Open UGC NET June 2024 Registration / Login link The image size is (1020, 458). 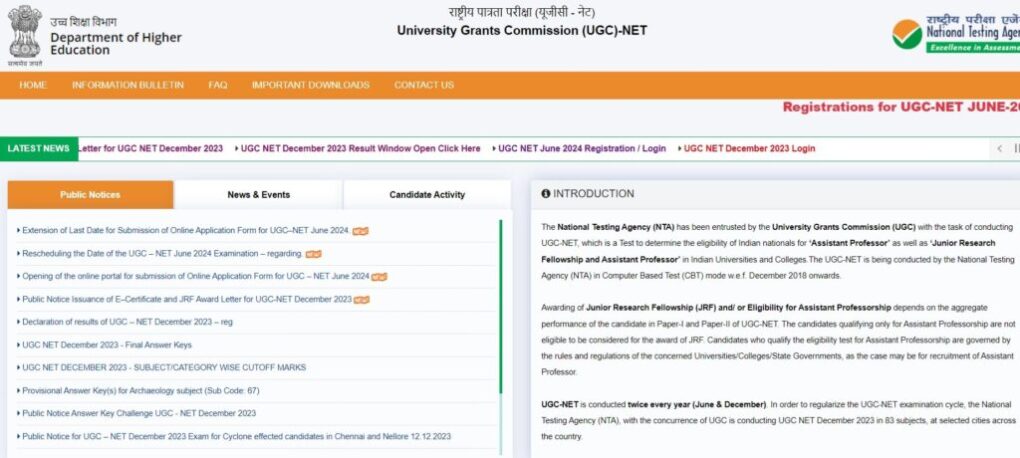click(x=580, y=148)
